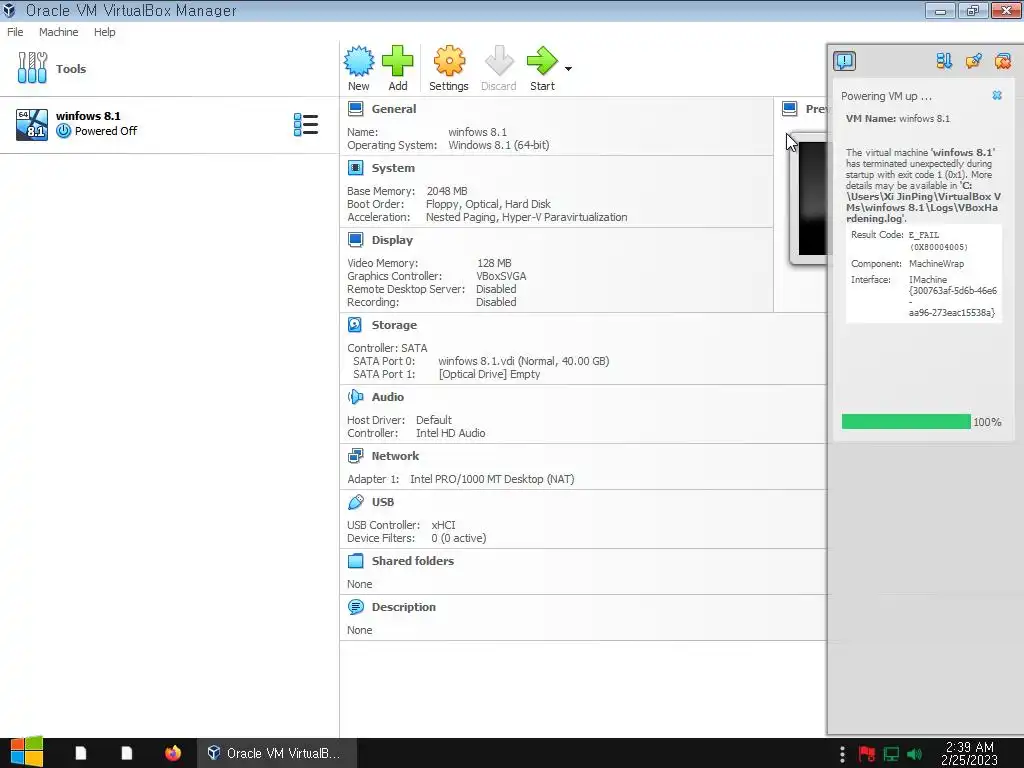Click the clear finished notifications broom icon

click(x=974, y=61)
